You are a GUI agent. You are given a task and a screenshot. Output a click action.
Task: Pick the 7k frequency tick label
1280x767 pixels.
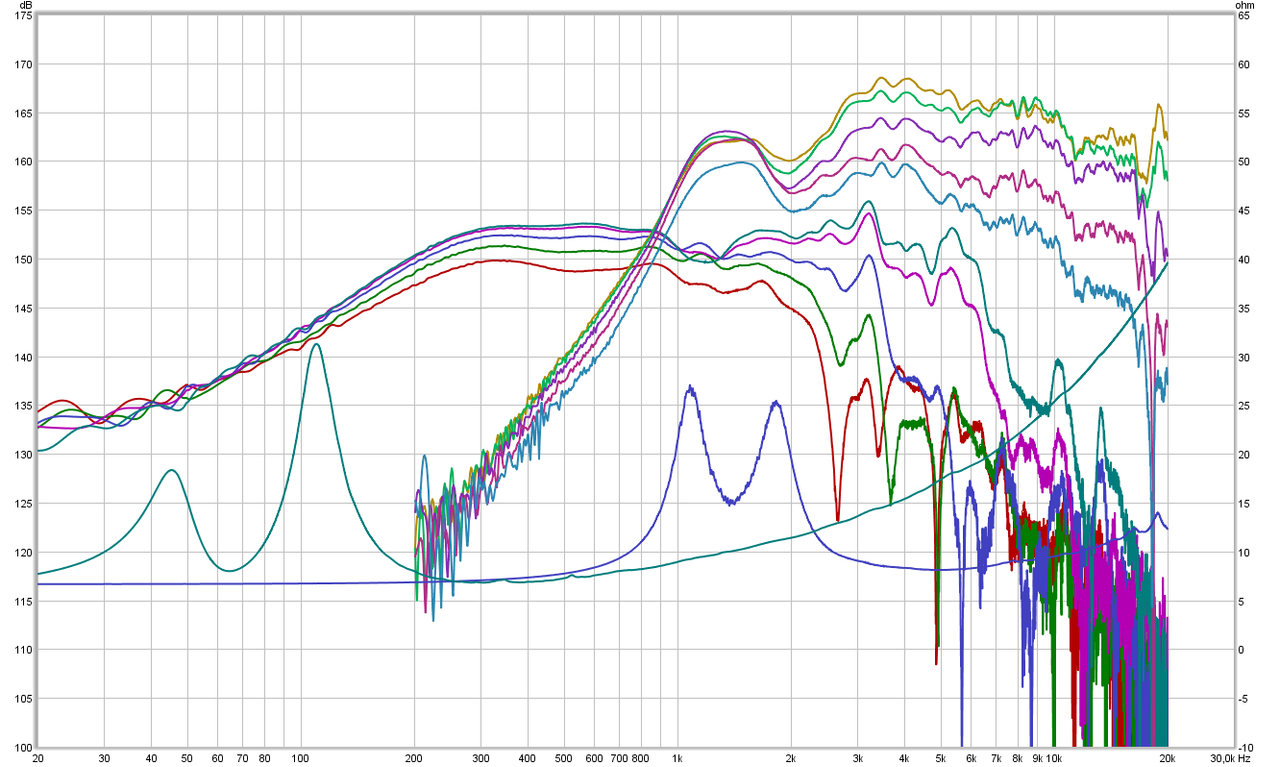(x=996, y=758)
